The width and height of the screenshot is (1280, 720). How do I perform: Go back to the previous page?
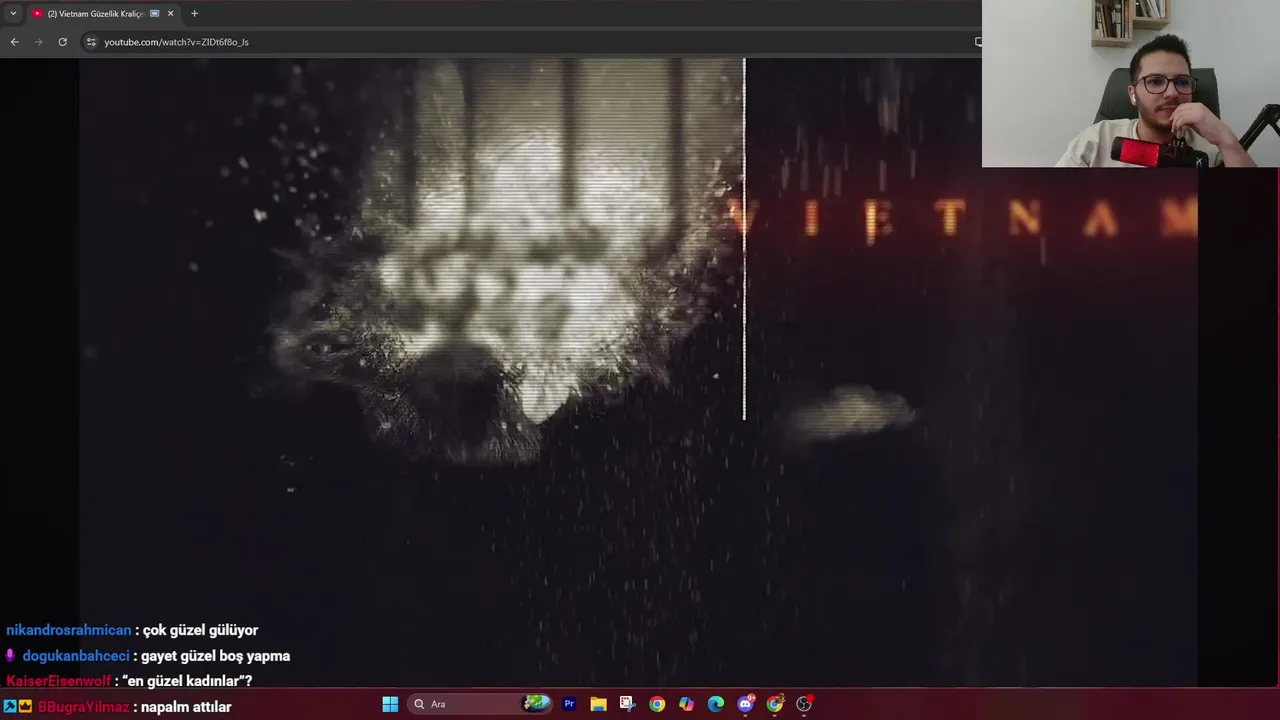tap(14, 42)
